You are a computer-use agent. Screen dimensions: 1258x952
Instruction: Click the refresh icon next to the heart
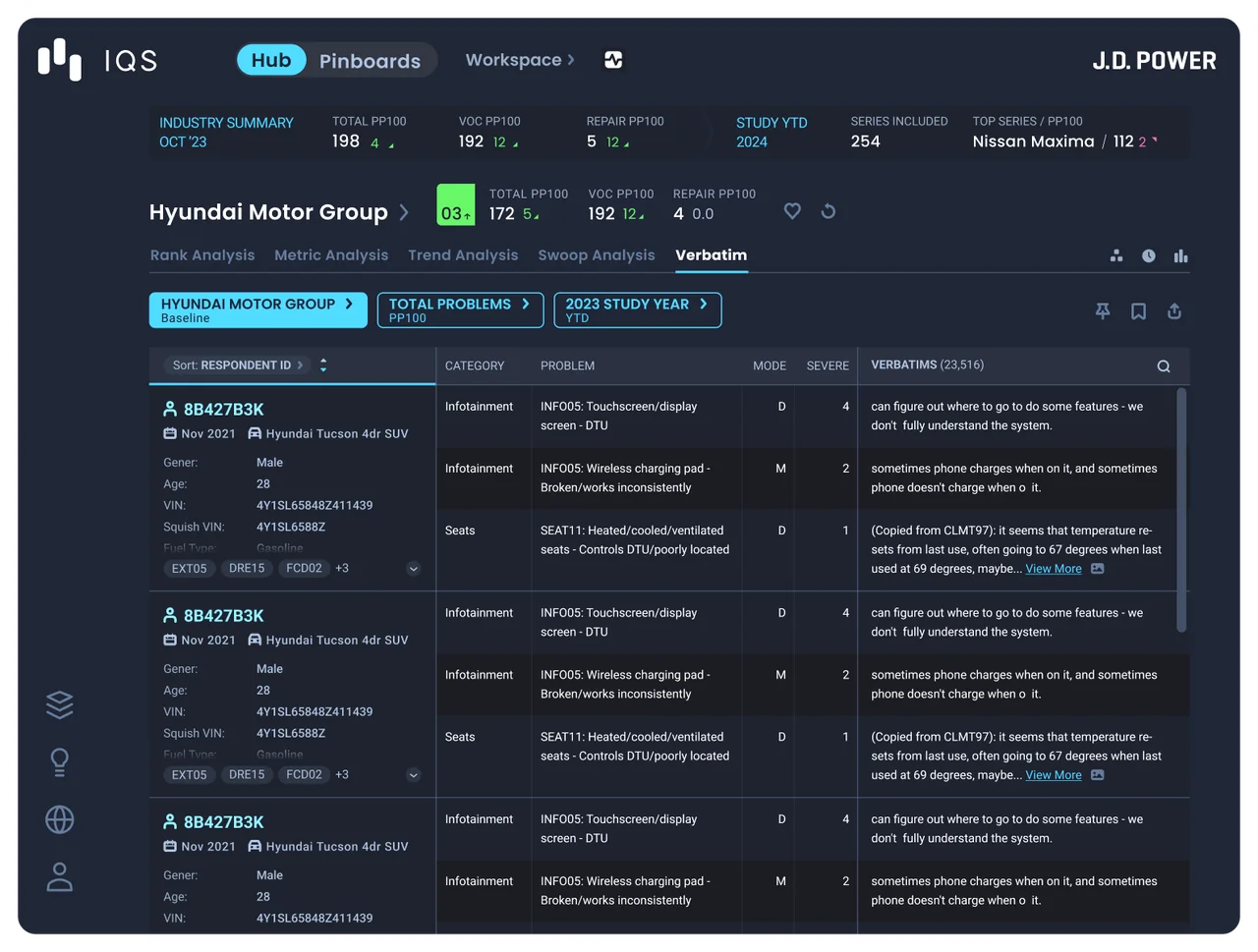(829, 210)
